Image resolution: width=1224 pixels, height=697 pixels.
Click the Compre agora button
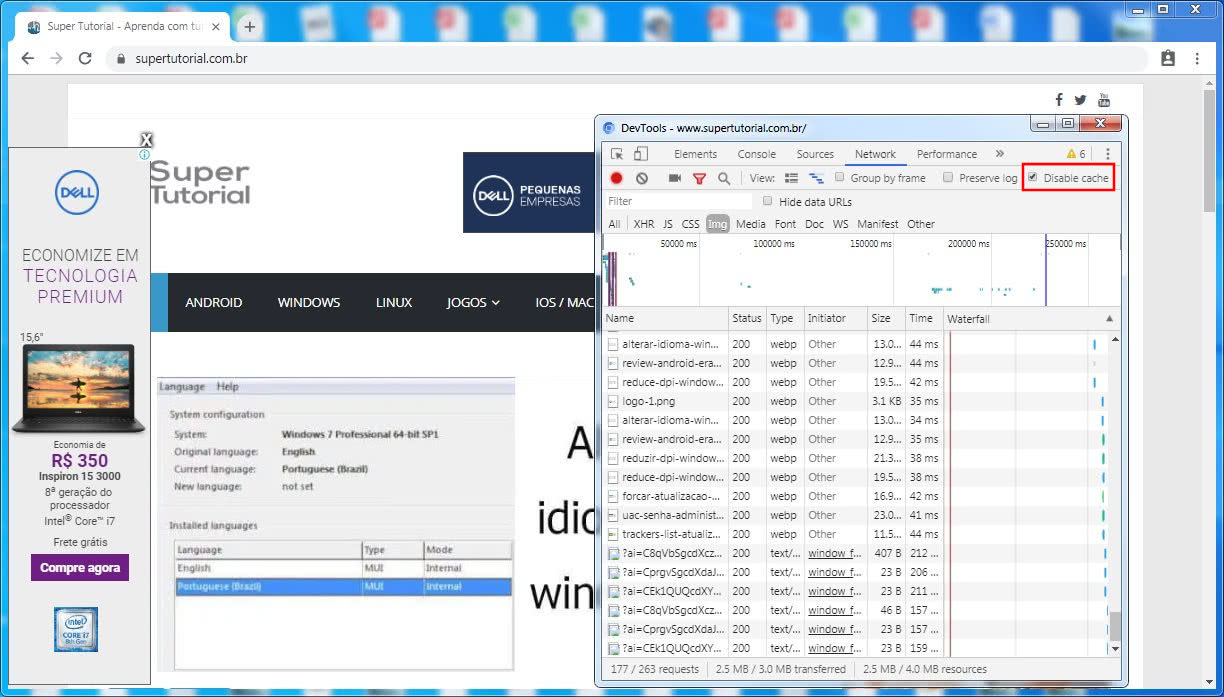tap(79, 567)
